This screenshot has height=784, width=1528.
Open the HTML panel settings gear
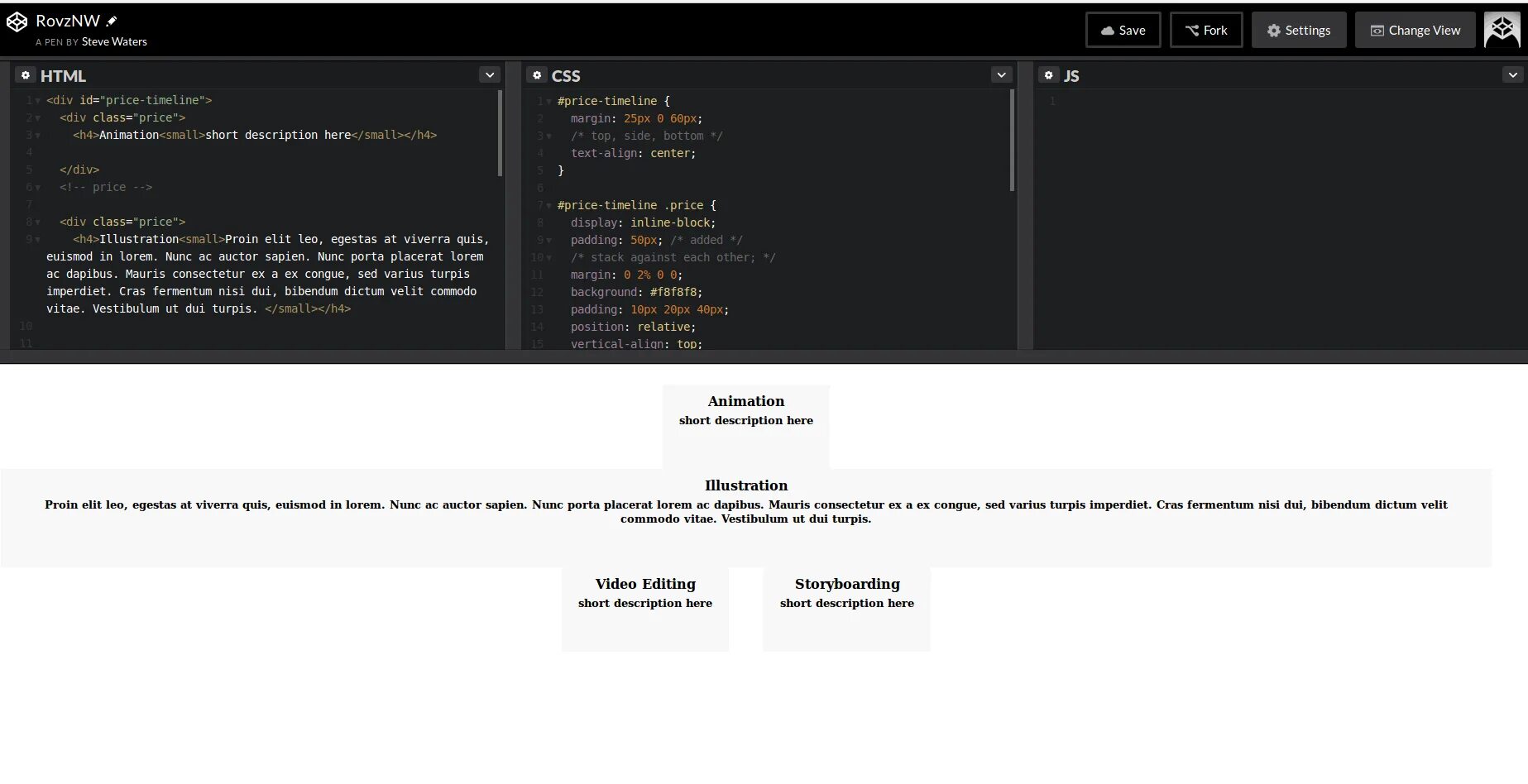pos(26,75)
